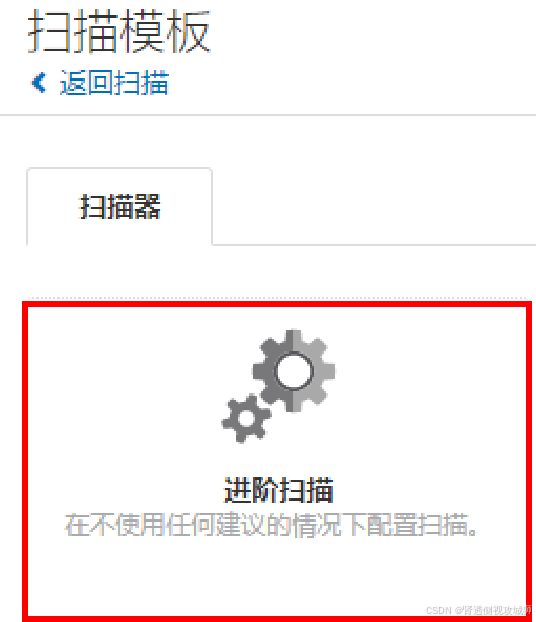Image resolution: width=536 pixels, height=622 pixels.
Task: Click the CSDN watermark text
Action: 478,610
